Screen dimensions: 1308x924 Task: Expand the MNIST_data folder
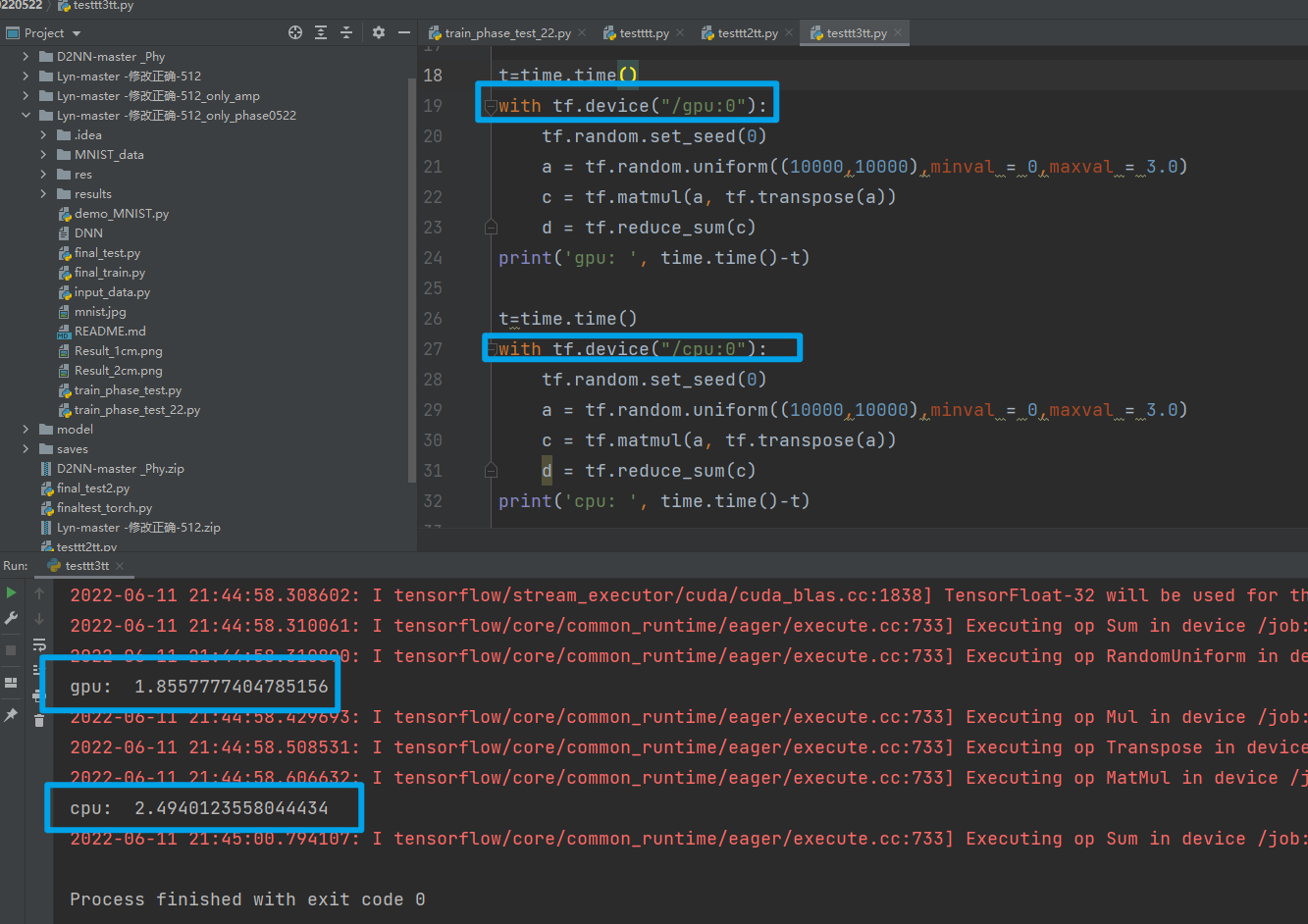[43, 155]
